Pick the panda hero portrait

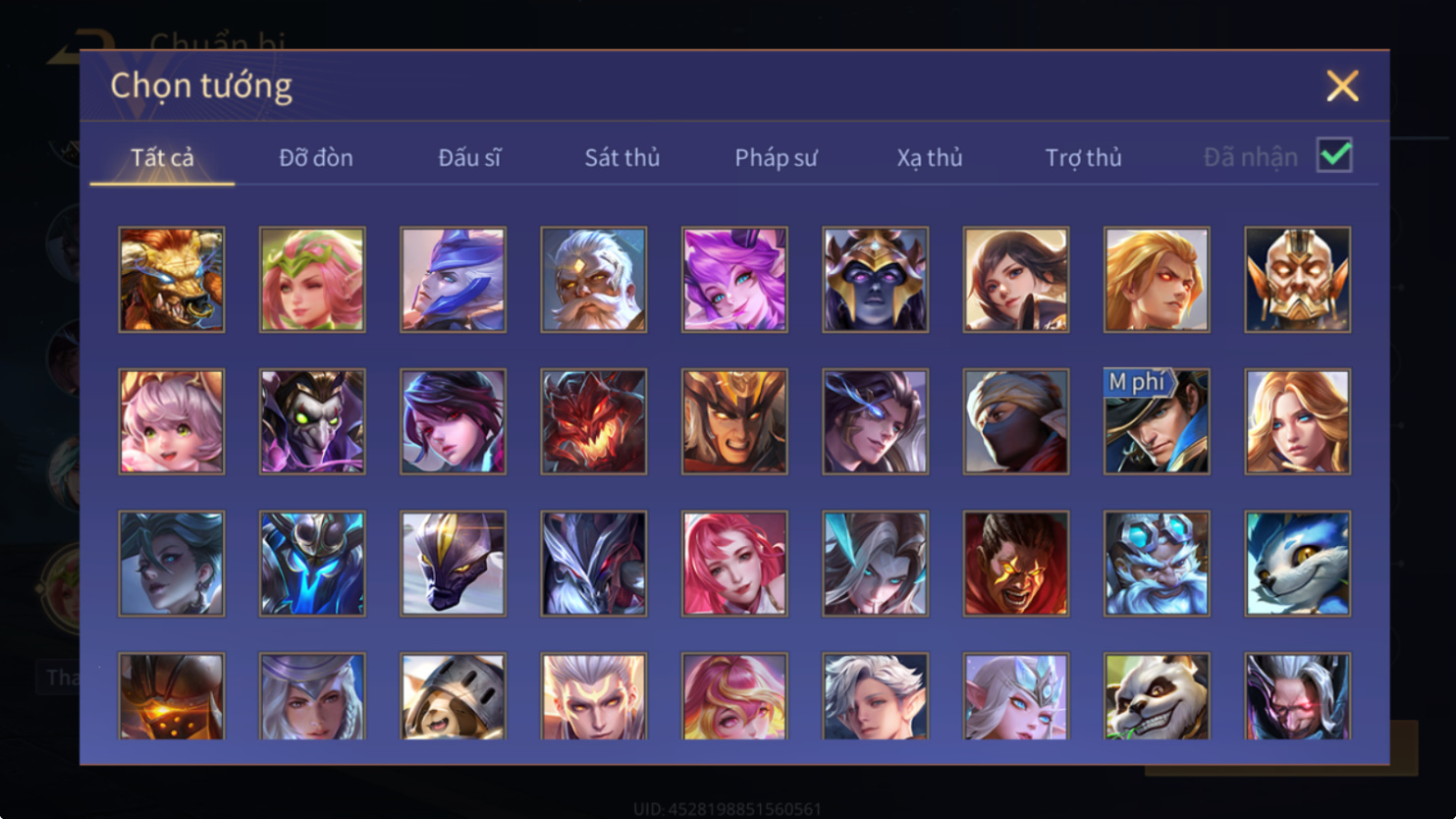click(x=1157, y=696)
